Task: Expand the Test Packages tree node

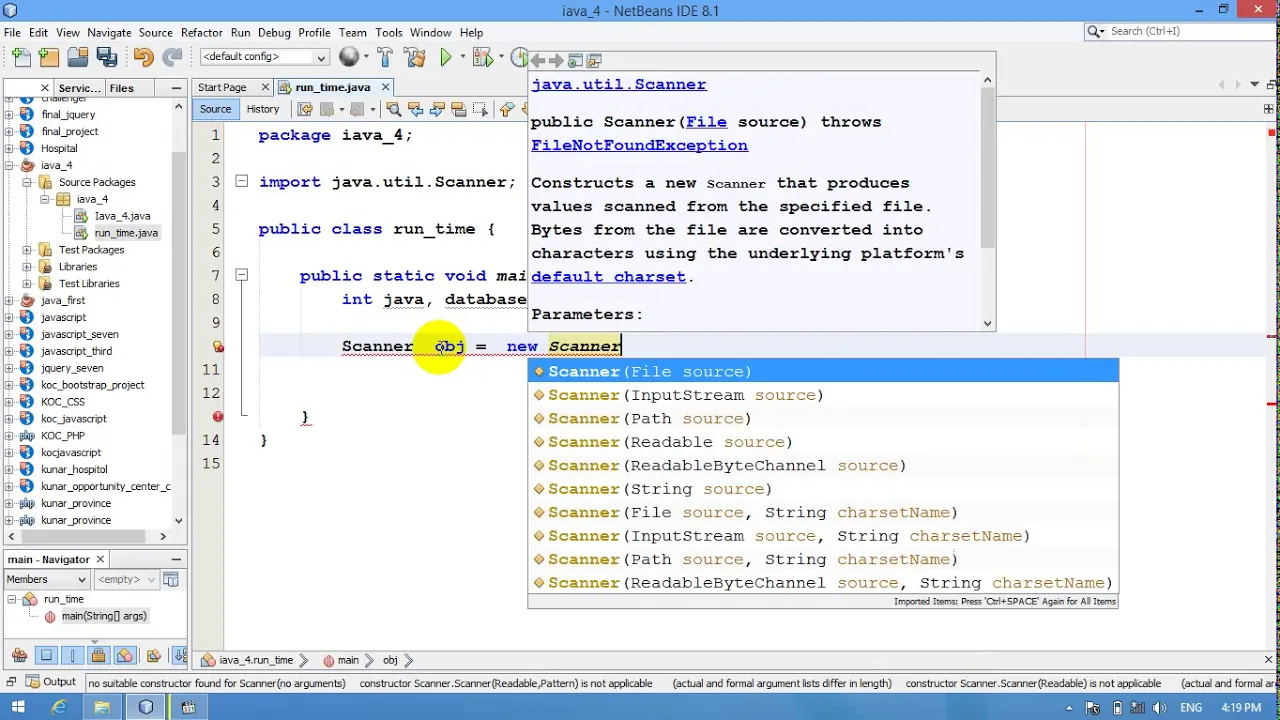Action: tap(27, 250)
